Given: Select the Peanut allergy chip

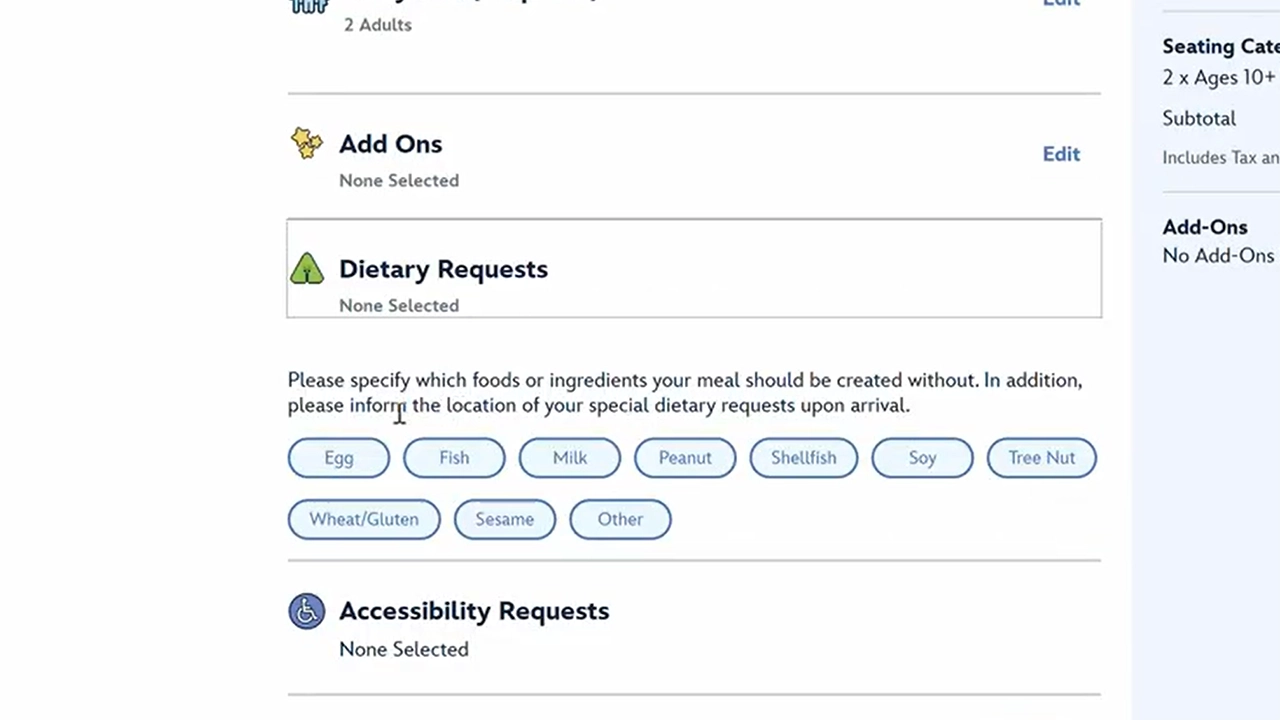Looking at the screenshot, I should click(685, 458).
